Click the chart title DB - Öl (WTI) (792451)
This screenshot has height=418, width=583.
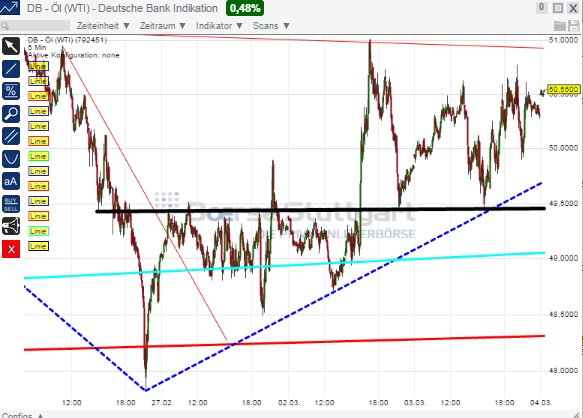point(67,40)
